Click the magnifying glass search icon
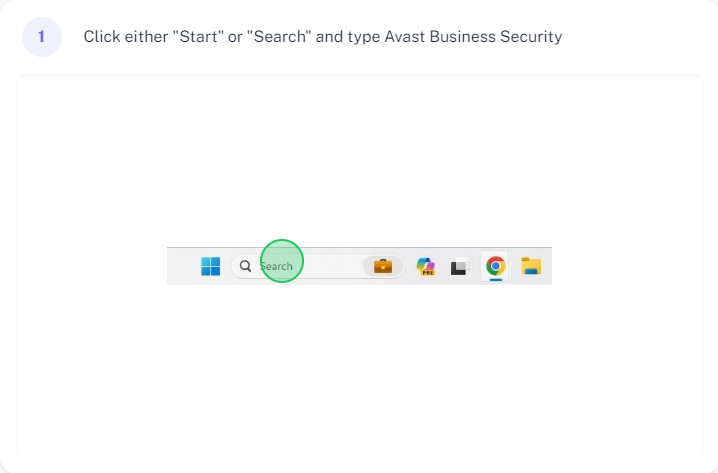Image resolution: width=718 pixels, height=473 pixels. click(245, 266)
